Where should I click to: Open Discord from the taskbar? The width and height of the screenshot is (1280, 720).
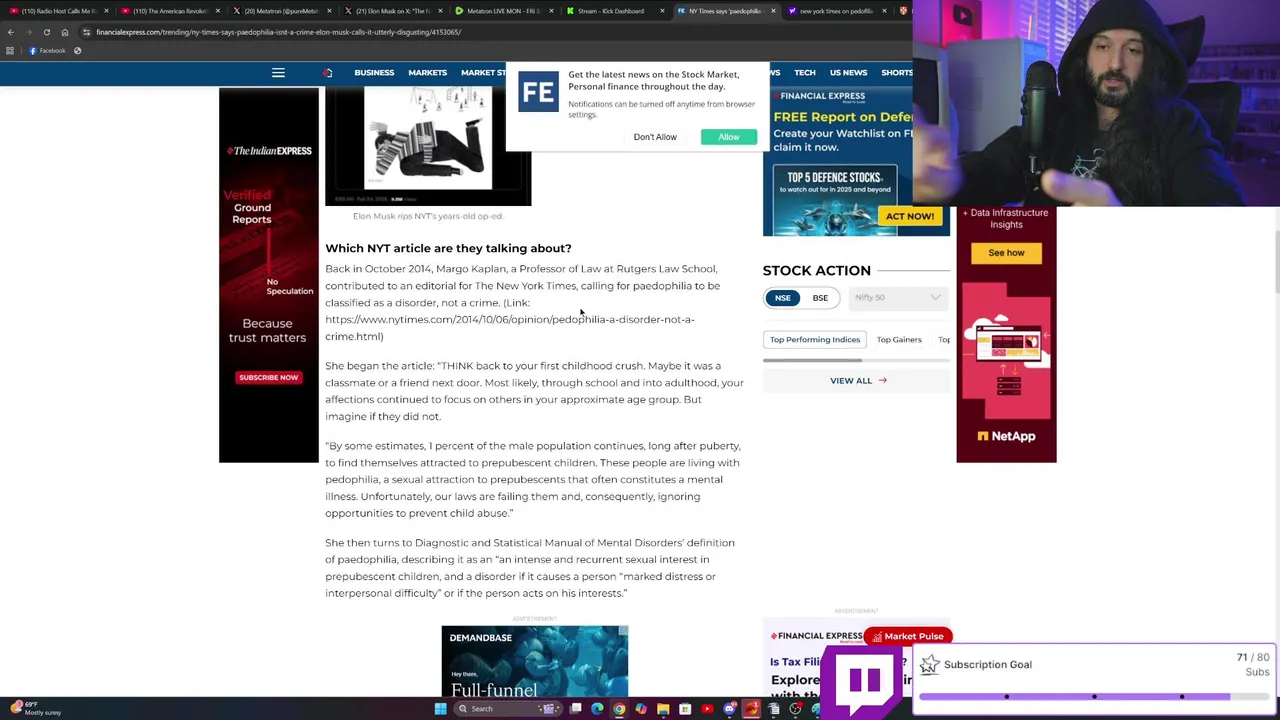tap(729, 709)
